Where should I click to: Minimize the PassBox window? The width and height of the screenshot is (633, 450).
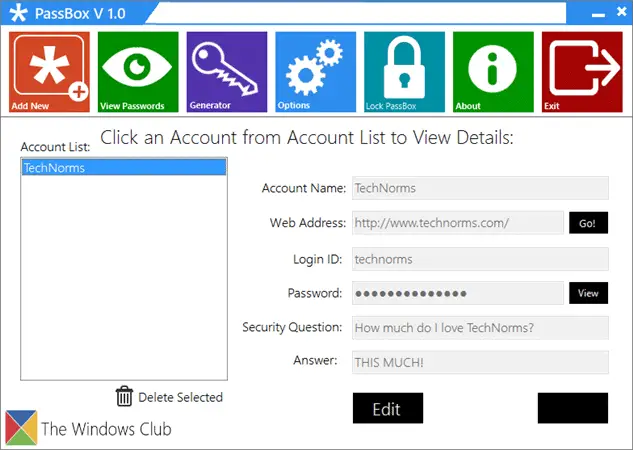598,15
